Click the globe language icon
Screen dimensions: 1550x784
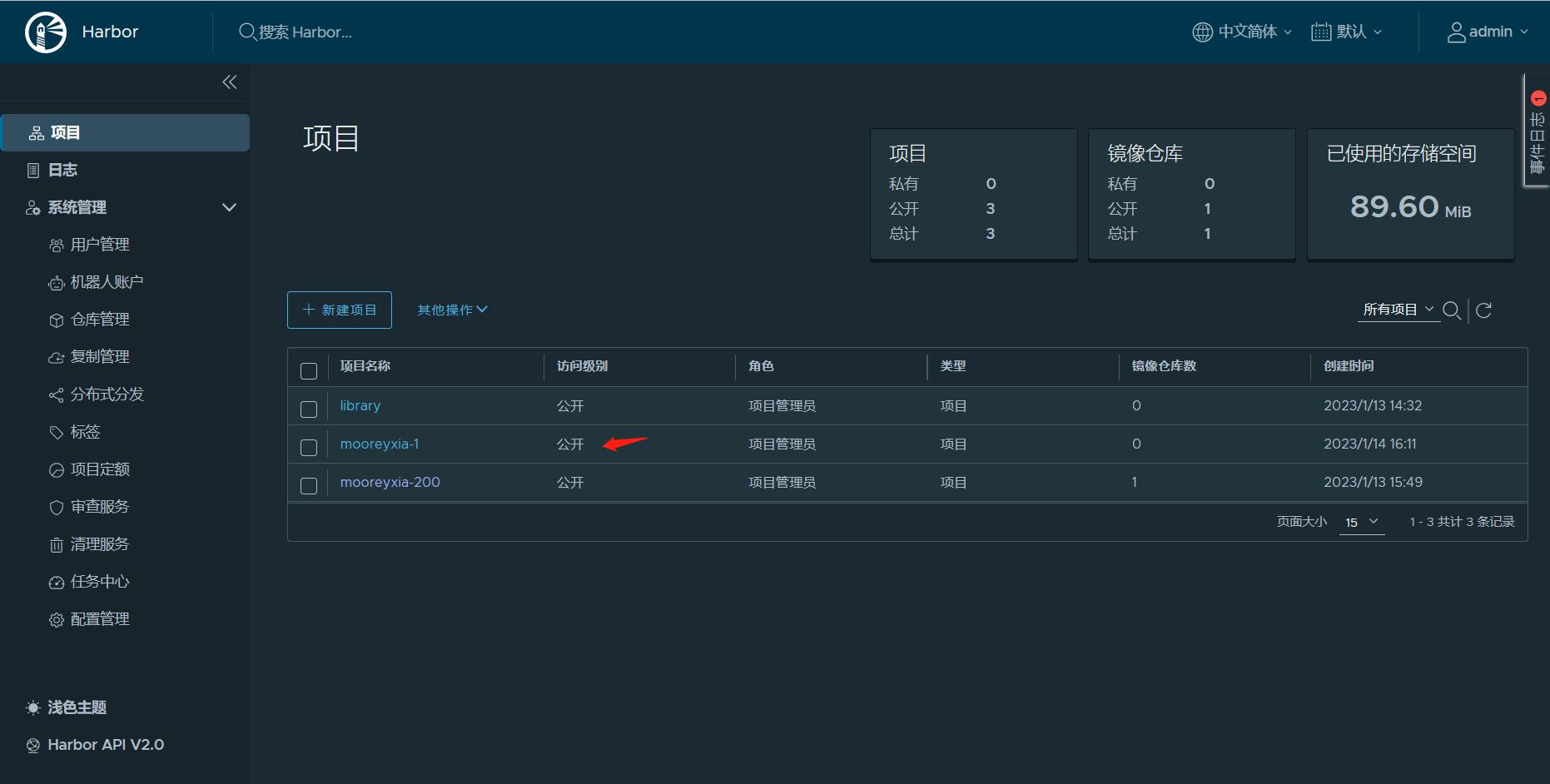[x=1203, y=32]
